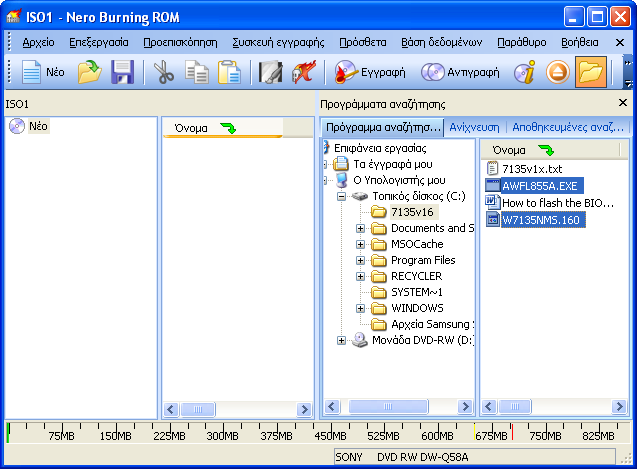Click file list horizontal scrollbar thumb
The width and height of the screenshot is (637, 469).
515,406
